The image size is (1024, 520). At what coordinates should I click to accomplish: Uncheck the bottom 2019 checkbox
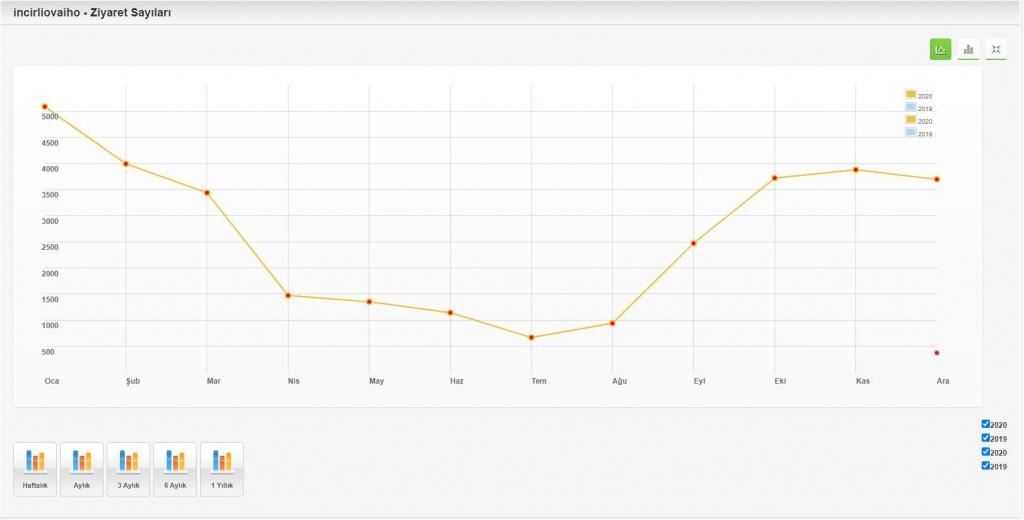pos(986,465)
